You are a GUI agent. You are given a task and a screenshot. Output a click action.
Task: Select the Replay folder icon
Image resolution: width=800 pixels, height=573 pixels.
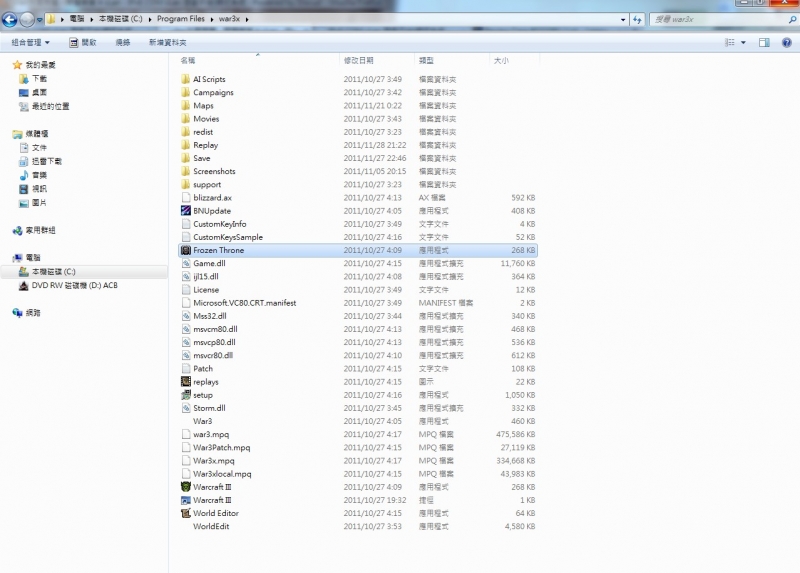tap(186, 145)
